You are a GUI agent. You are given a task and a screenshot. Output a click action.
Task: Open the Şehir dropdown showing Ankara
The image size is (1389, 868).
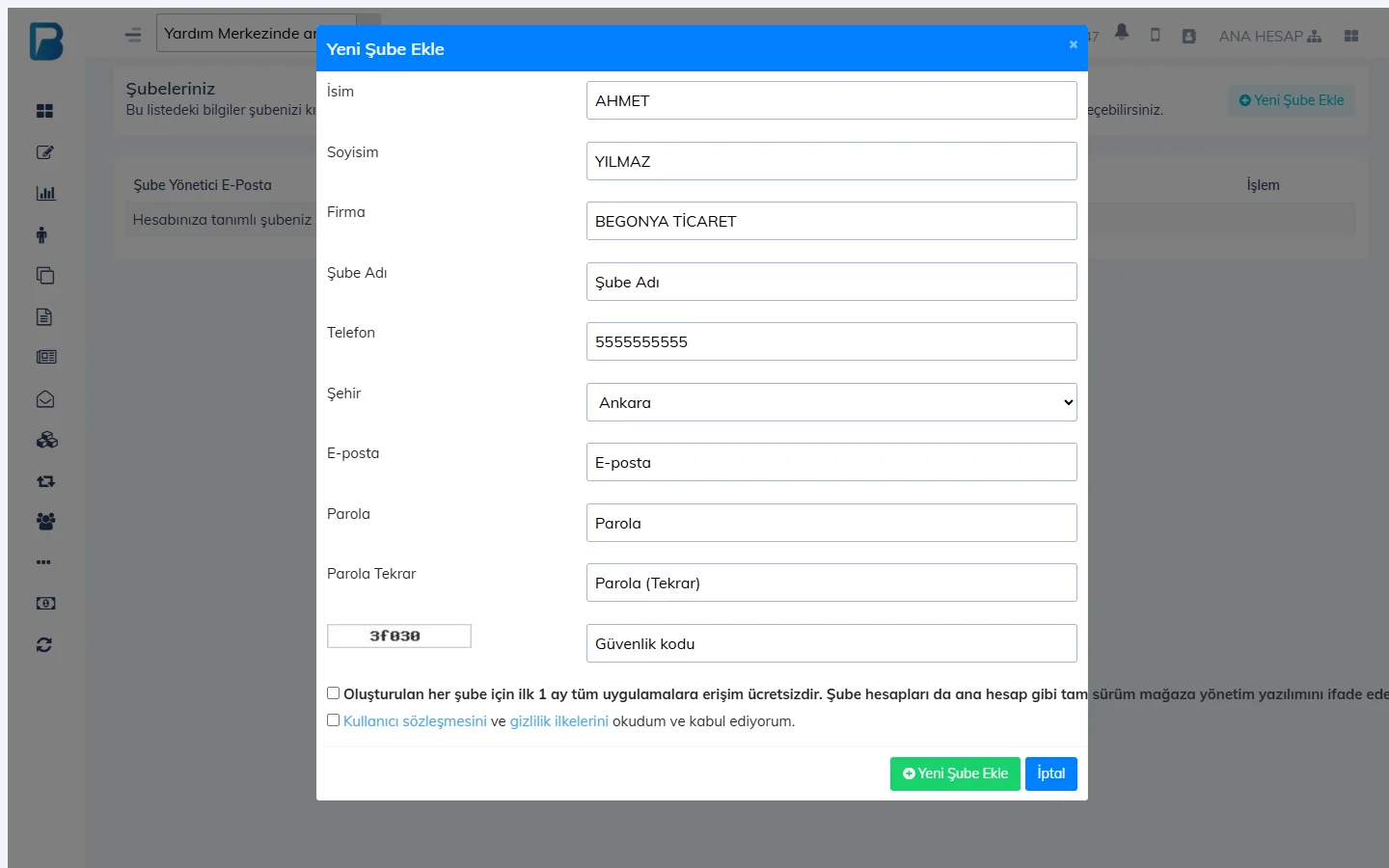pos(831,402)
